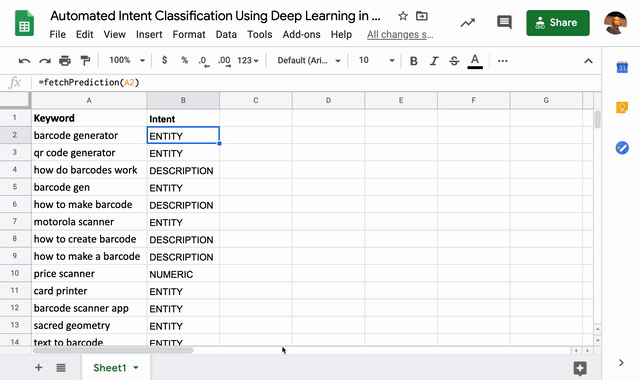Viewport: 640px width, 380px height.
Task: Click the All changes saved link
Action: coord(400,35)
